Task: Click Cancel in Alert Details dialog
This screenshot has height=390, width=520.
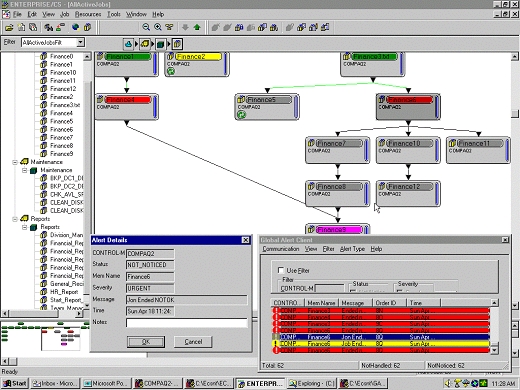Action: pos(193,342)
